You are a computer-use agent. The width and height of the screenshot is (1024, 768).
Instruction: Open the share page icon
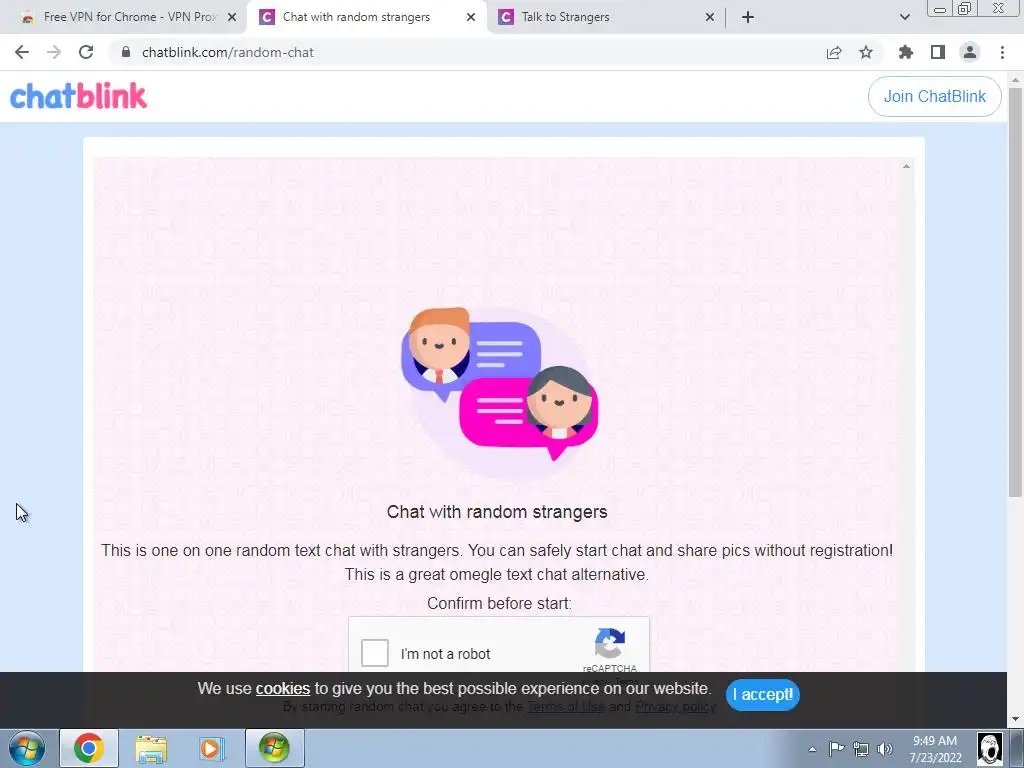tap(834, 52)
